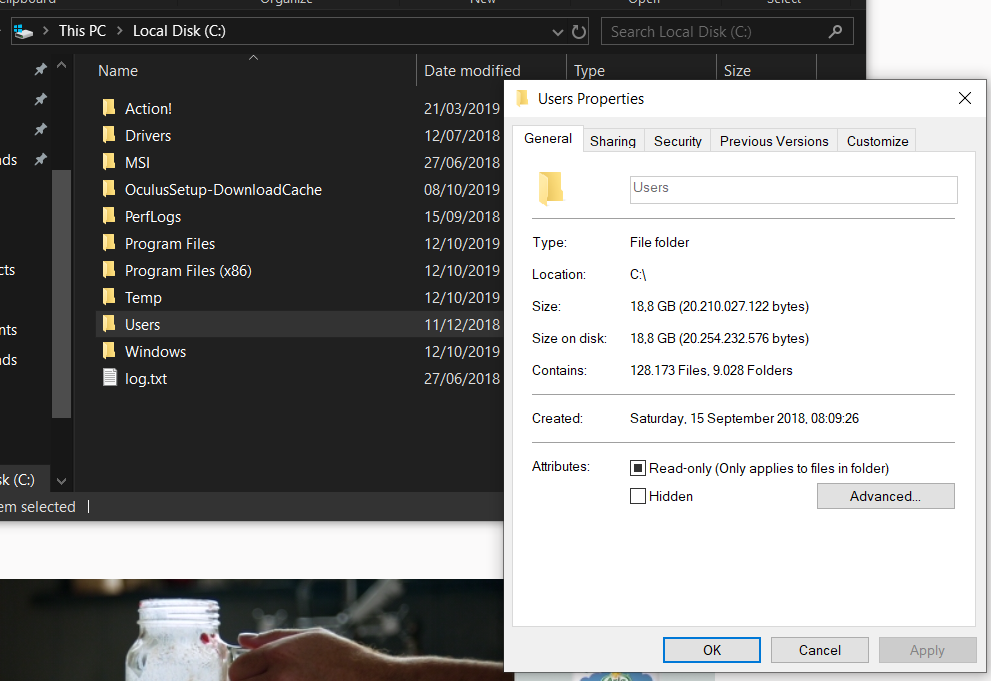
Task: Click the Created date value text
Action: tap(744, 418)
